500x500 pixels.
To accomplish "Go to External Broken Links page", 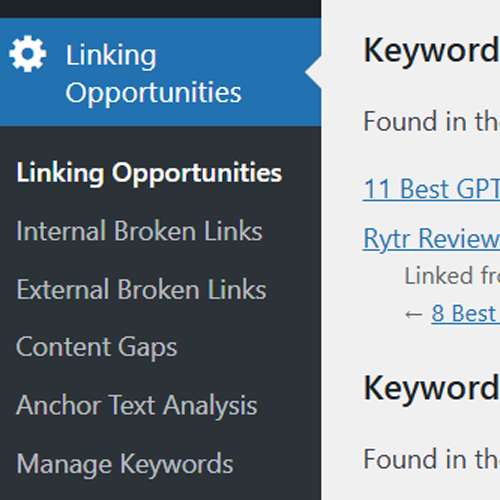I will (x=141, y=289).
